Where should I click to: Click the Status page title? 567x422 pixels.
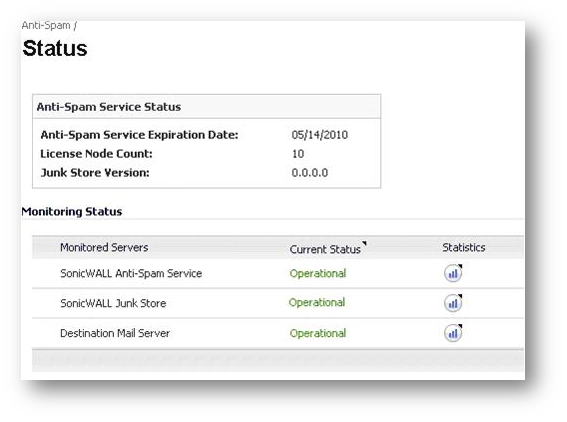55,48
